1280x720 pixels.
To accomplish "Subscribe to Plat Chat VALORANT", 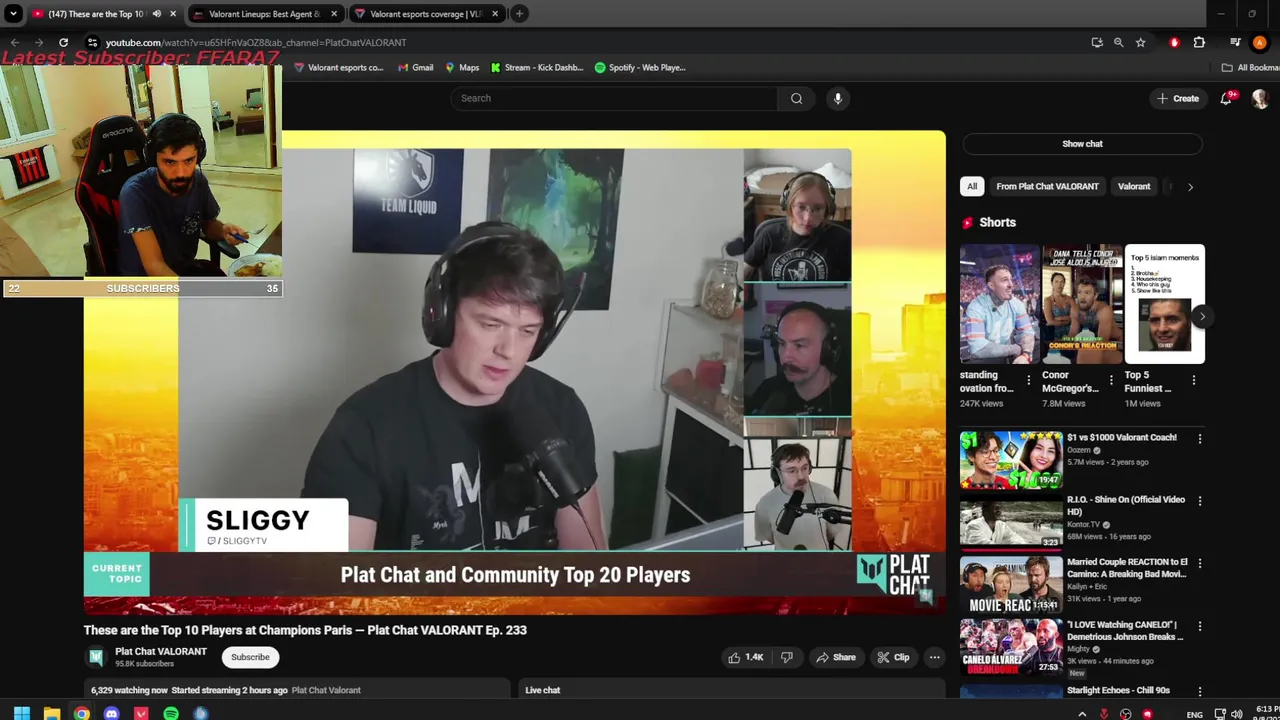I will (250, 657).
